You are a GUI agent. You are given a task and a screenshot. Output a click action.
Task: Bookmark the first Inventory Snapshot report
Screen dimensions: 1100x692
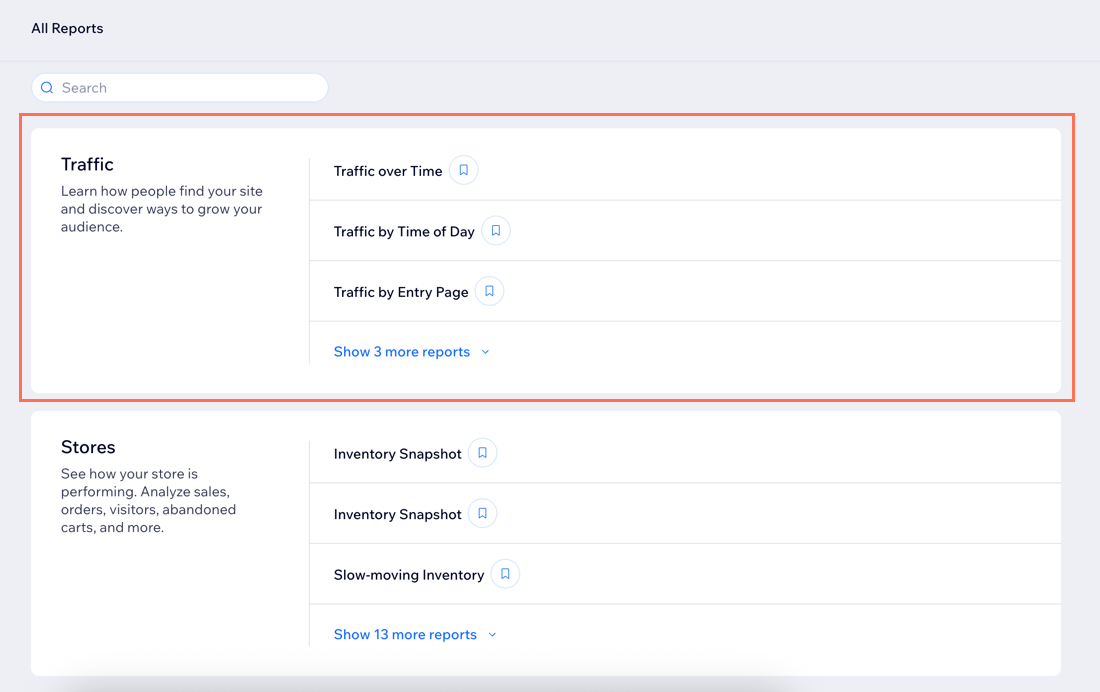[482, 454]
